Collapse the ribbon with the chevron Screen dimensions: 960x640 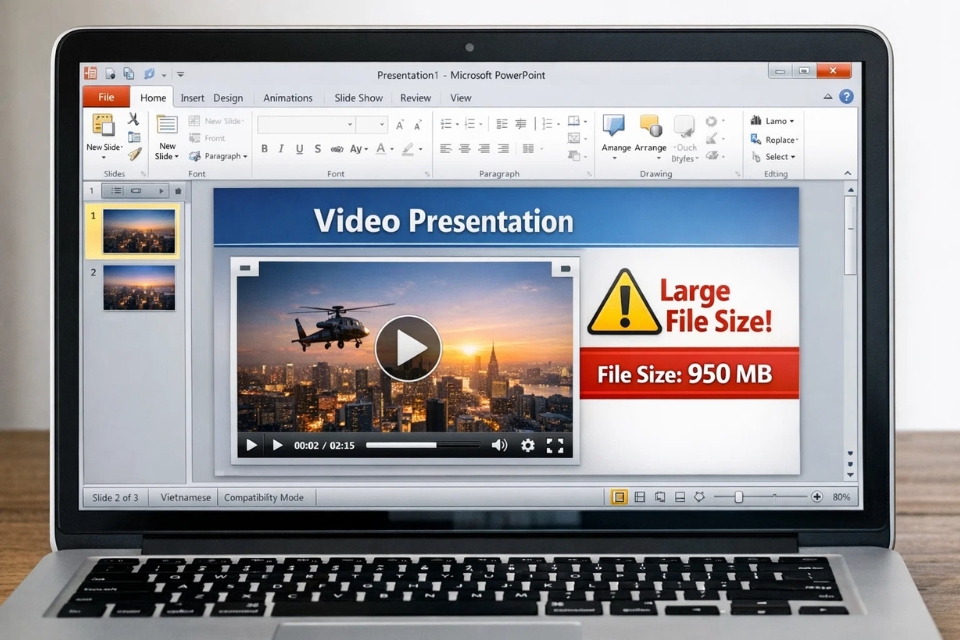pos(826,97)
